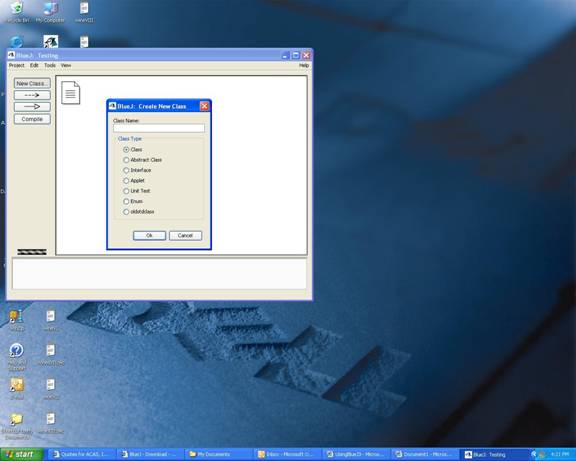
Task: Click the object bench area below the diagram
Action: click(159, 273)
